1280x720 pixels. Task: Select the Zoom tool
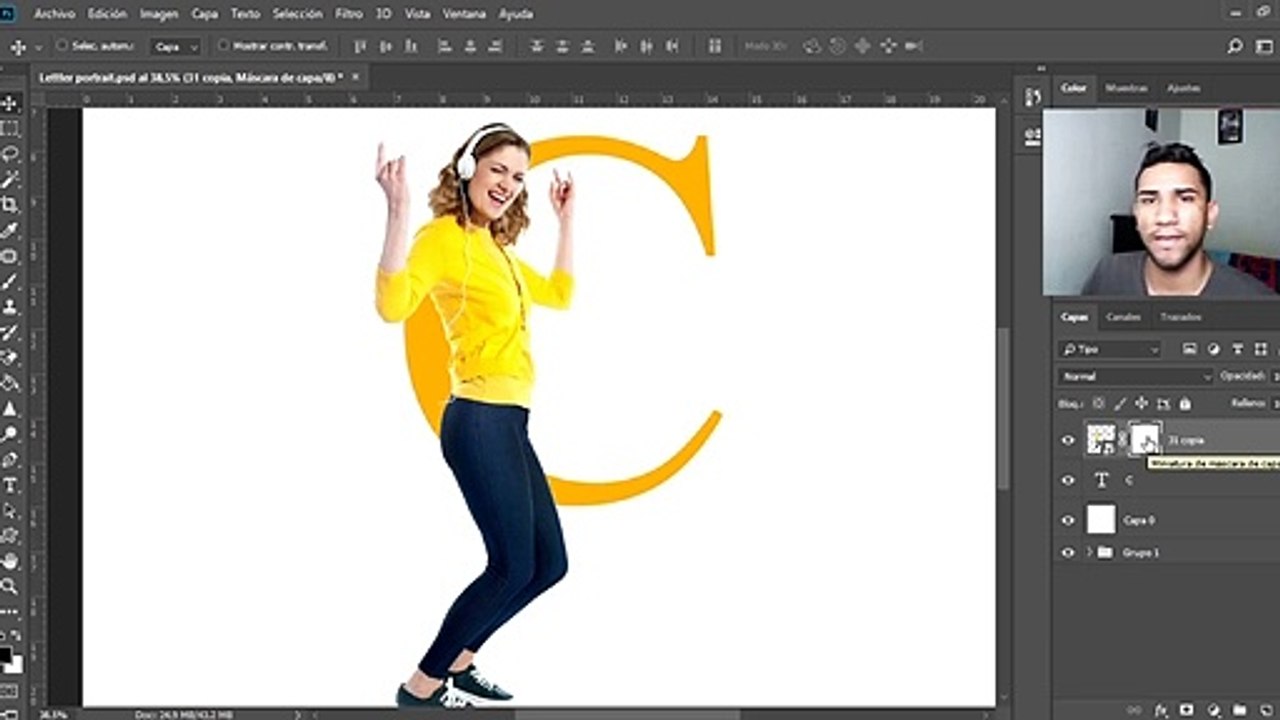click(x=10, y=586)
